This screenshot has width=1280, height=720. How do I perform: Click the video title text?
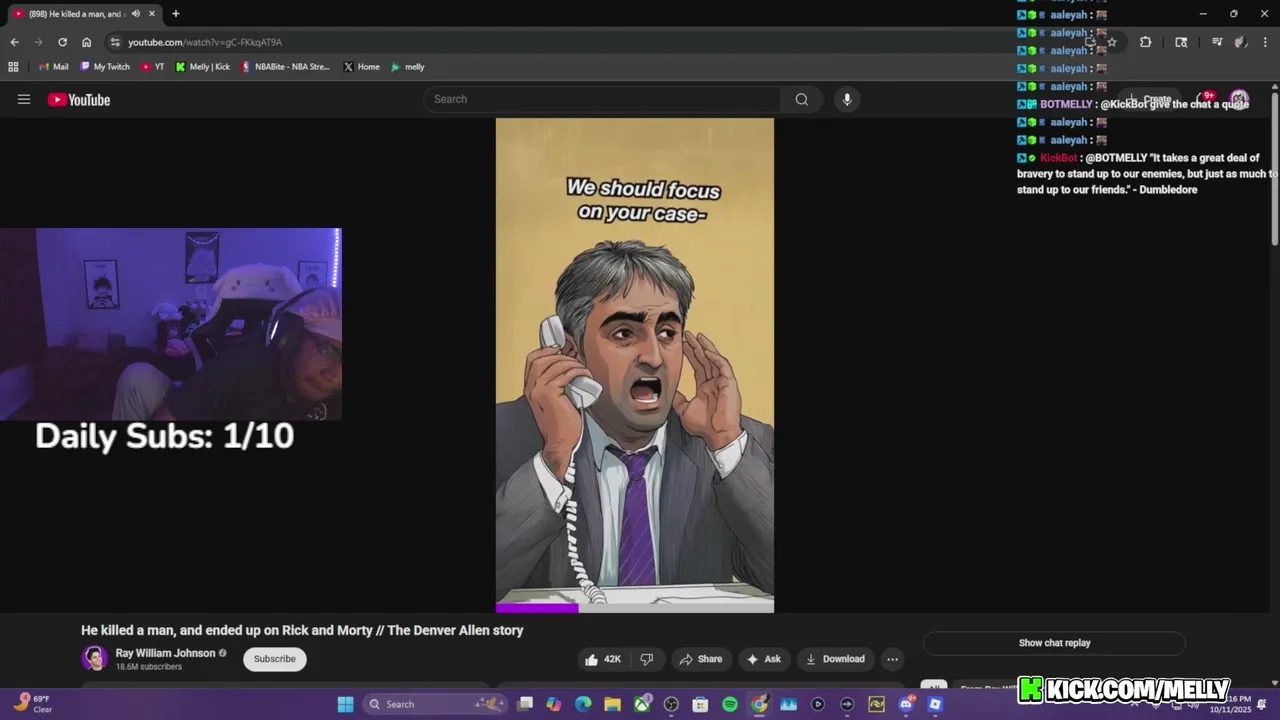(x=302, y=630)
